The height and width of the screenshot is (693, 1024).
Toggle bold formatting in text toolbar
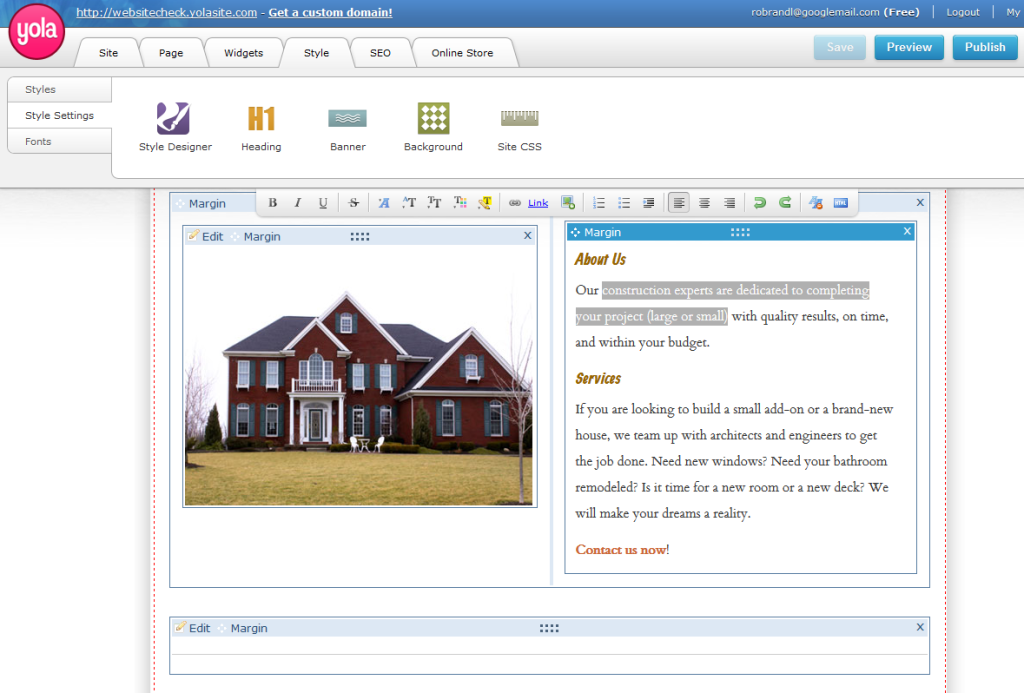pyautogui.click(x=273, y=203)
